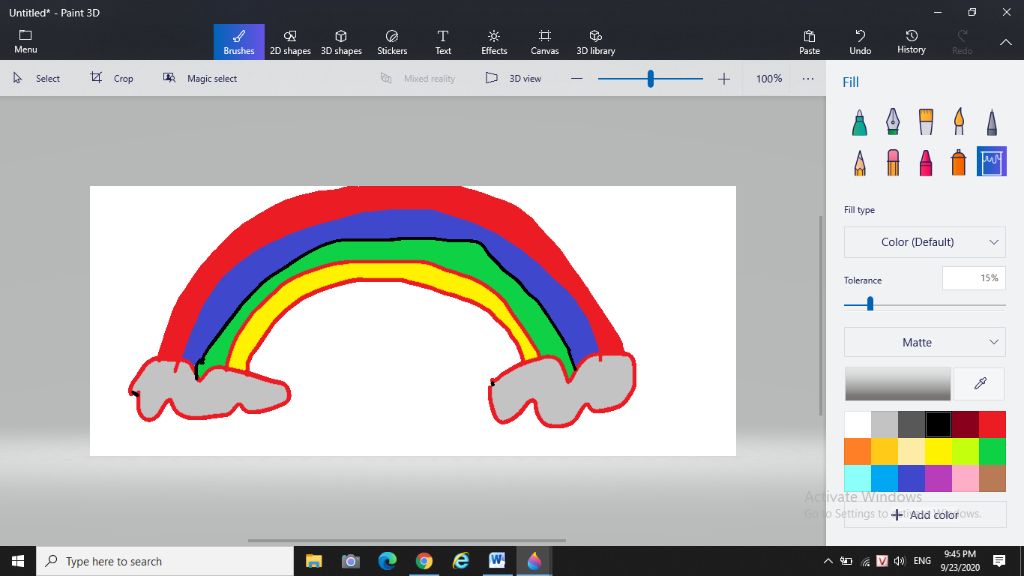Open the more options ellipsis
This screenshot has height=576, width=1024.
tap(808, 79)
